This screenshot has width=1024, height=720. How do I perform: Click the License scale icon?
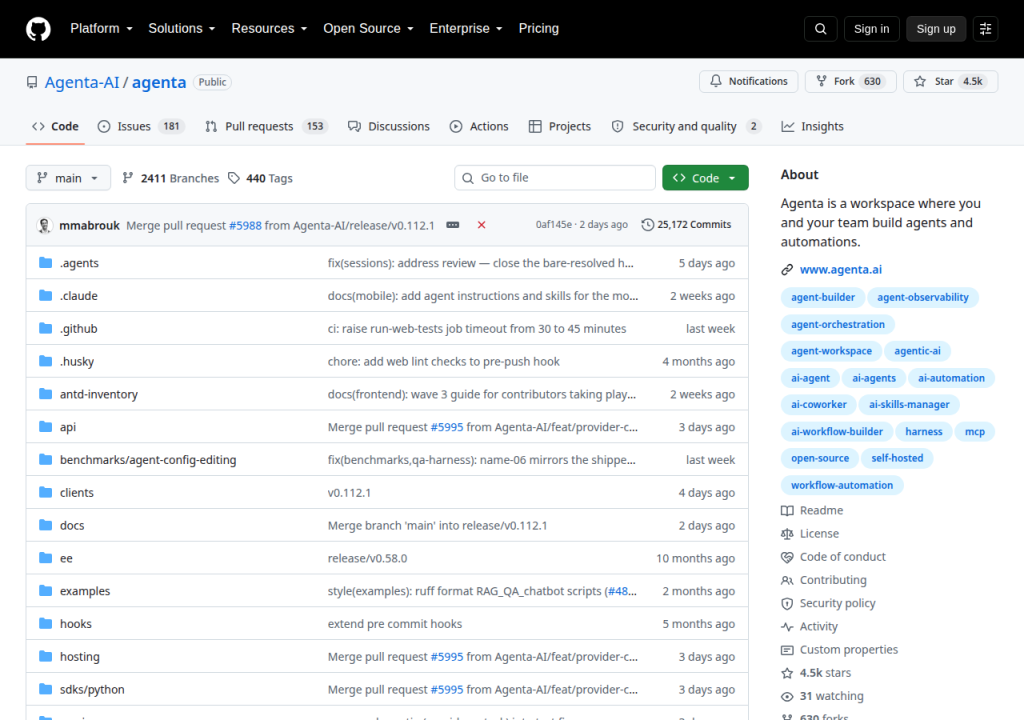tap(787, 534)
